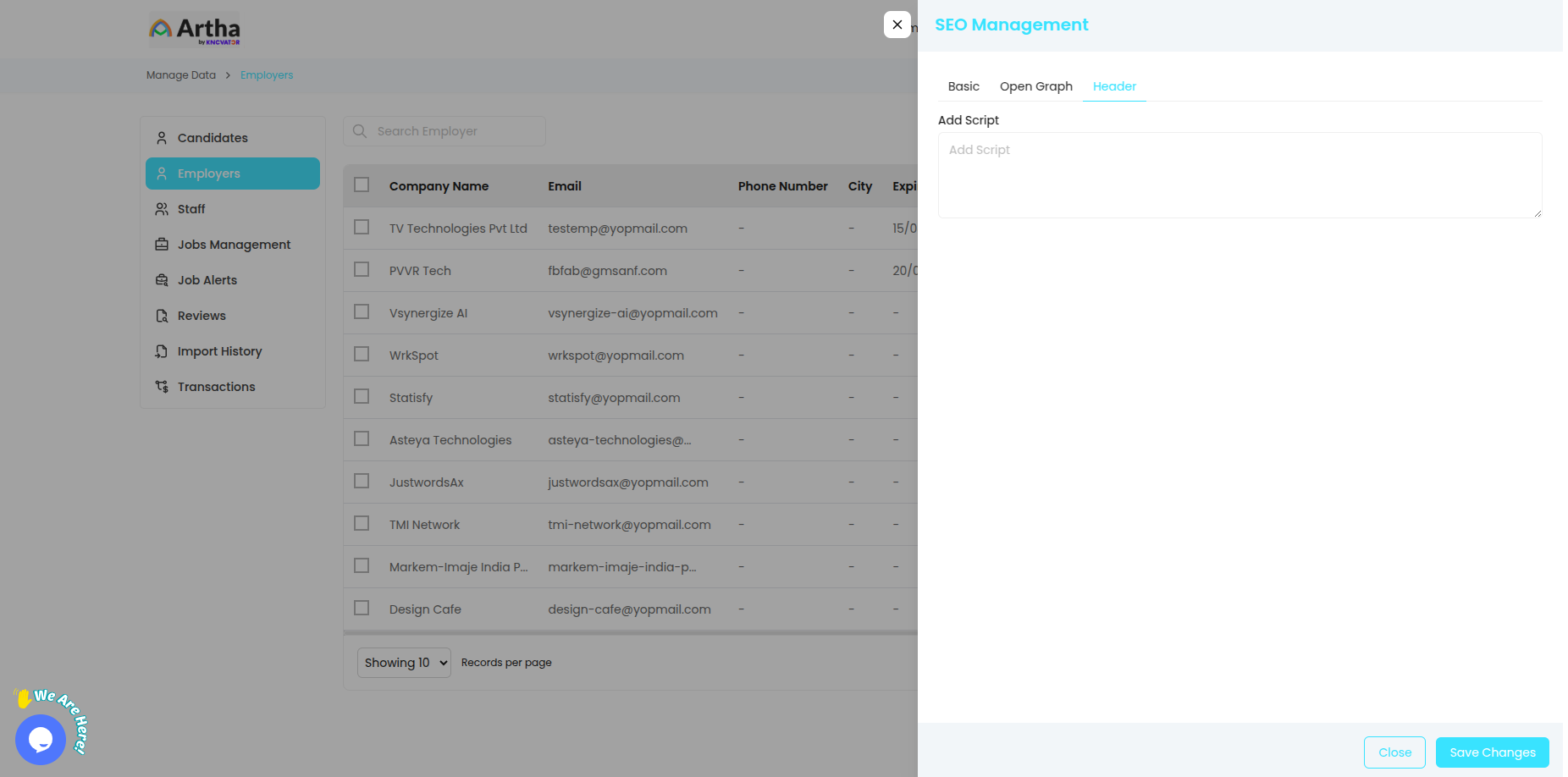Click the Close button in panel footer
Image resolution: width=1568 pixels, height=777 pixels.
click(x=1394, y=752)
